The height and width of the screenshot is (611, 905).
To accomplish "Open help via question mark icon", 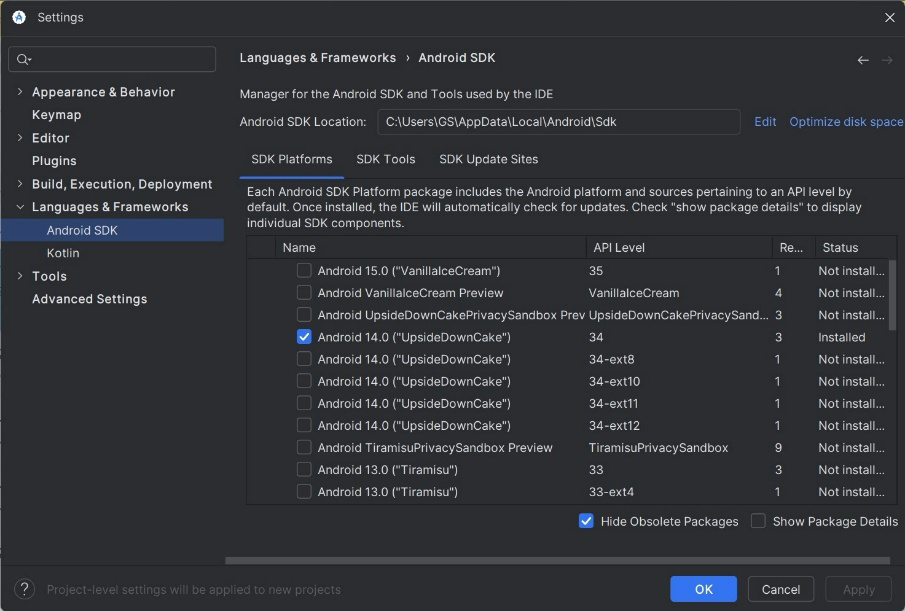I will [24, 589].
